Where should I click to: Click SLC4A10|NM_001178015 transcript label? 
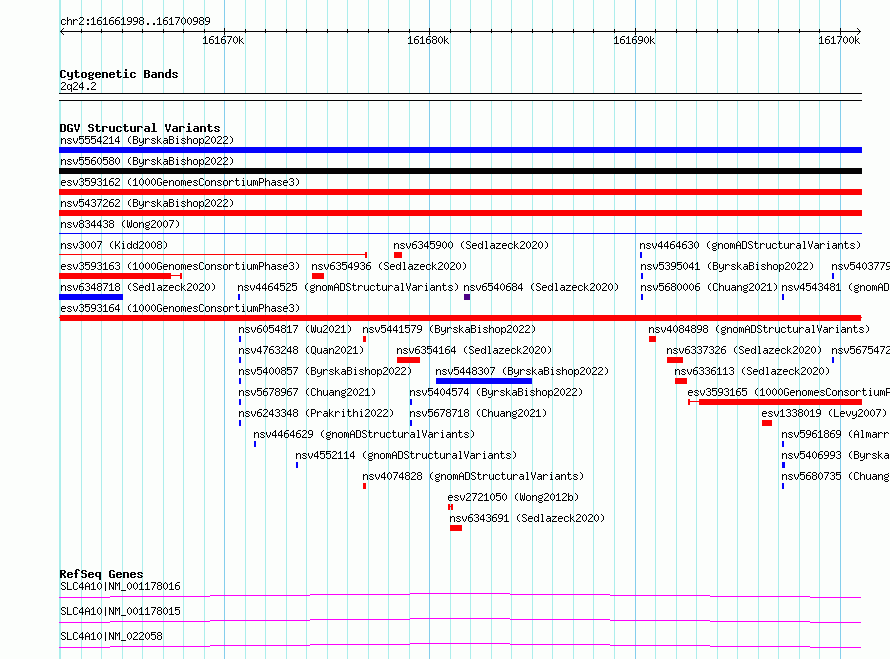pyautogui.click(x=120, y=611)
